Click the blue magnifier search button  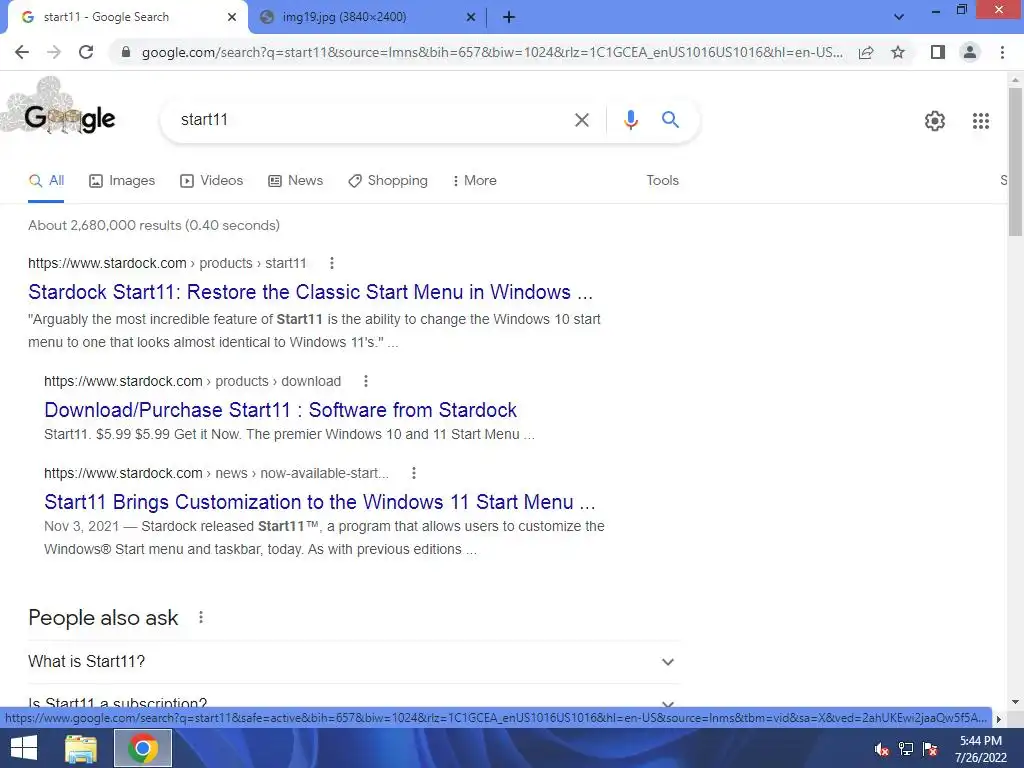(x=670, y=120)
